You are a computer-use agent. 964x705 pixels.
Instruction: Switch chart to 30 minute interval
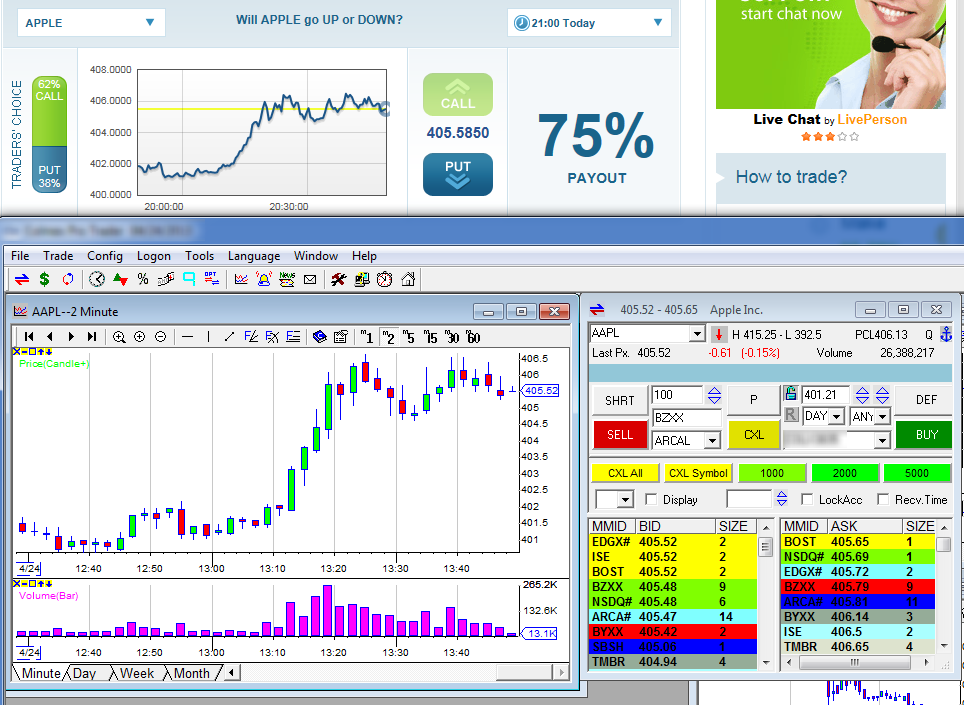click(452, 337)
